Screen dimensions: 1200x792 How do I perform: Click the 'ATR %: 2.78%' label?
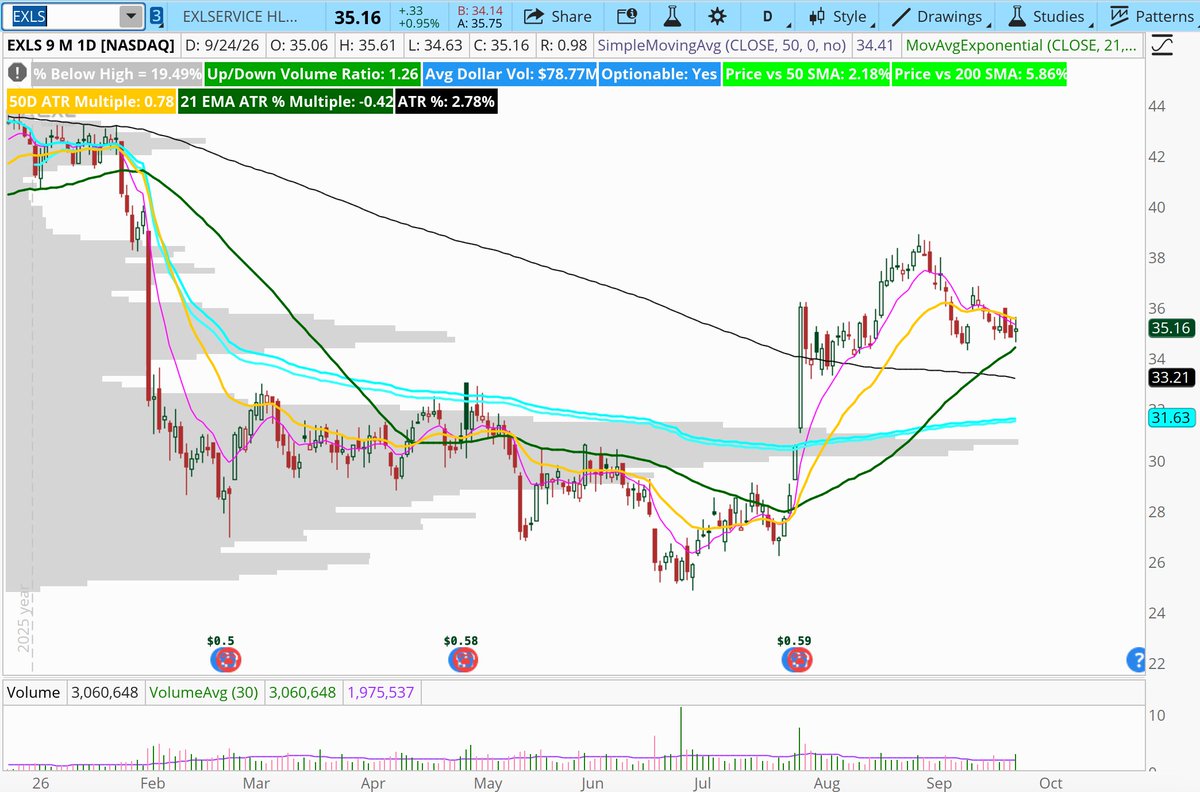coord(446,101)
